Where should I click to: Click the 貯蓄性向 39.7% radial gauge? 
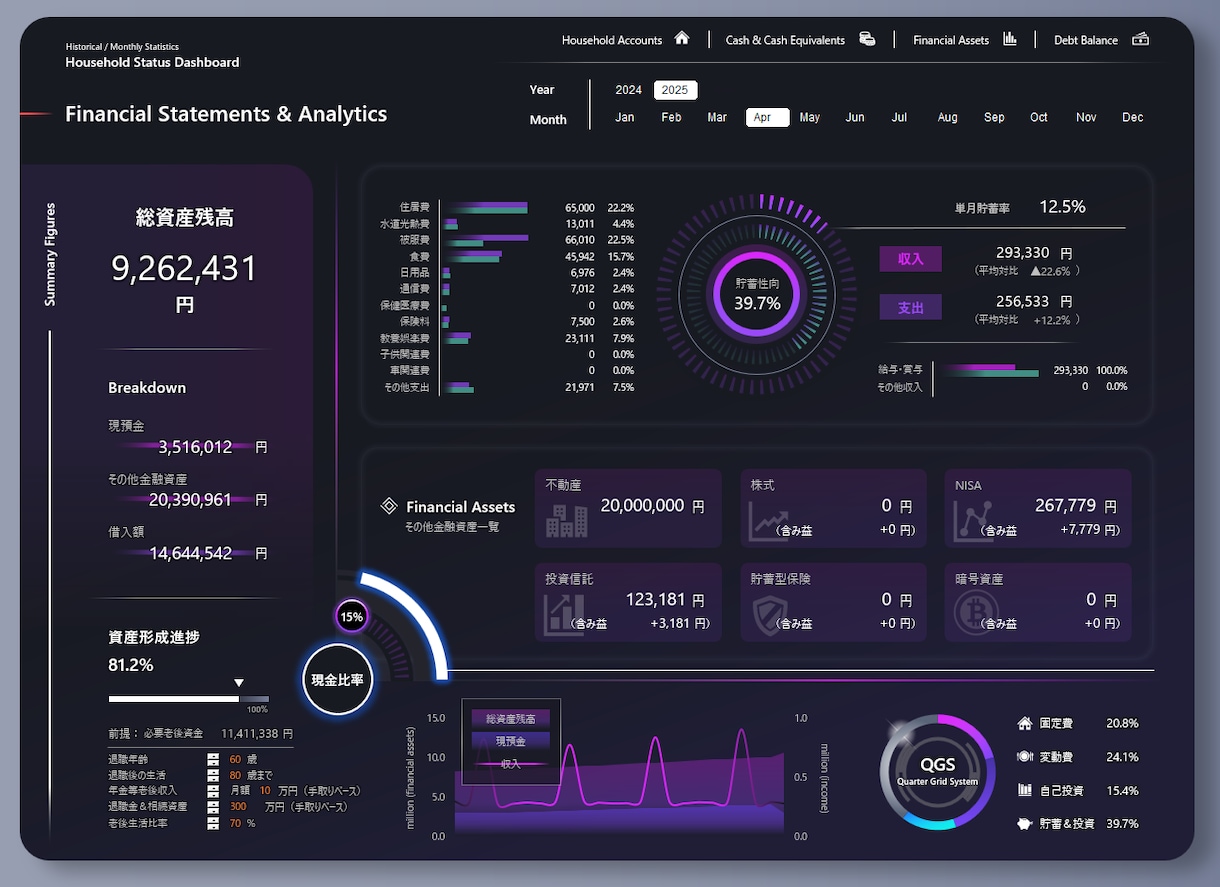click(x=757, y=292)
